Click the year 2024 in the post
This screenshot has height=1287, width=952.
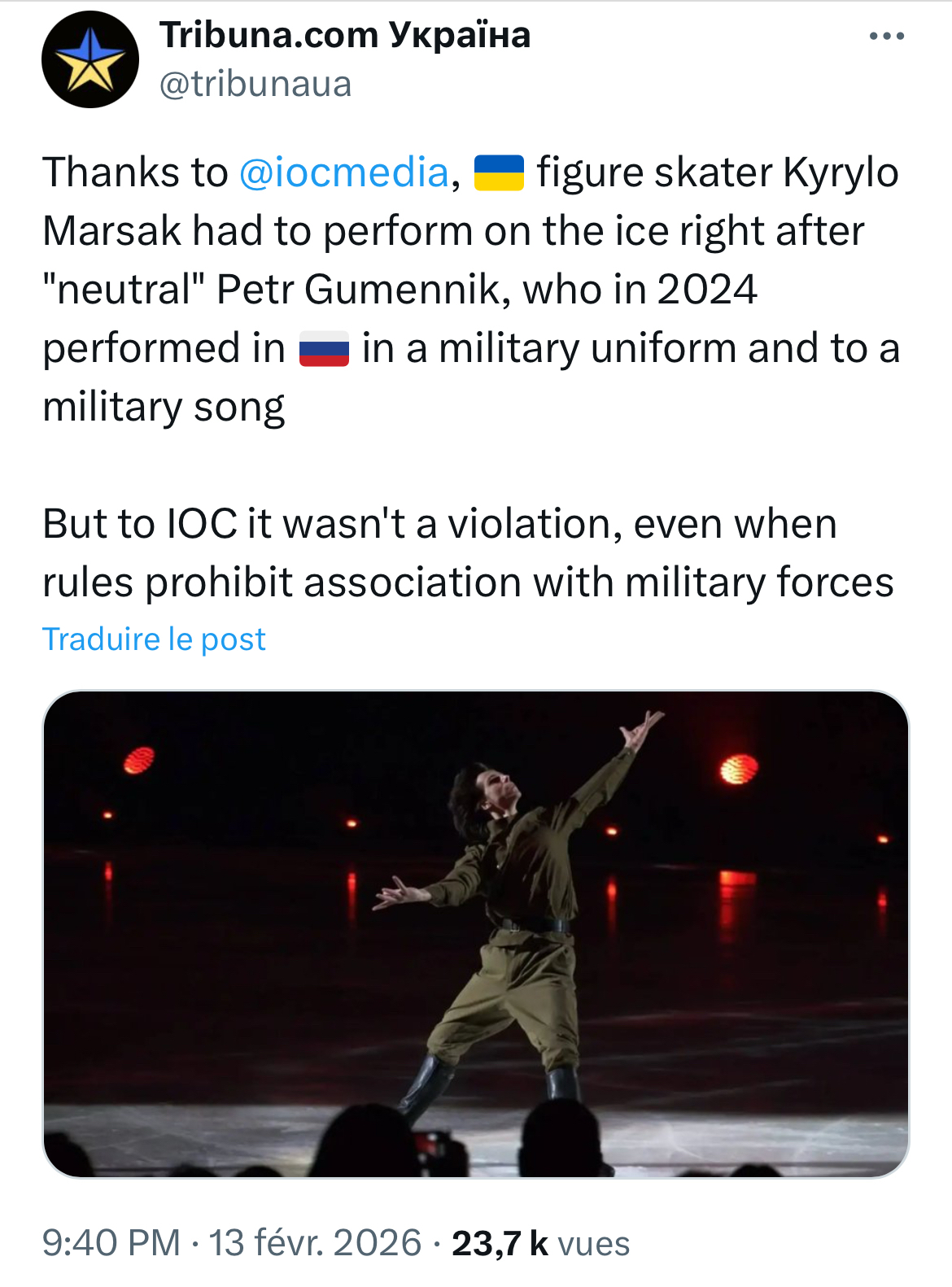tap(707, 290)
